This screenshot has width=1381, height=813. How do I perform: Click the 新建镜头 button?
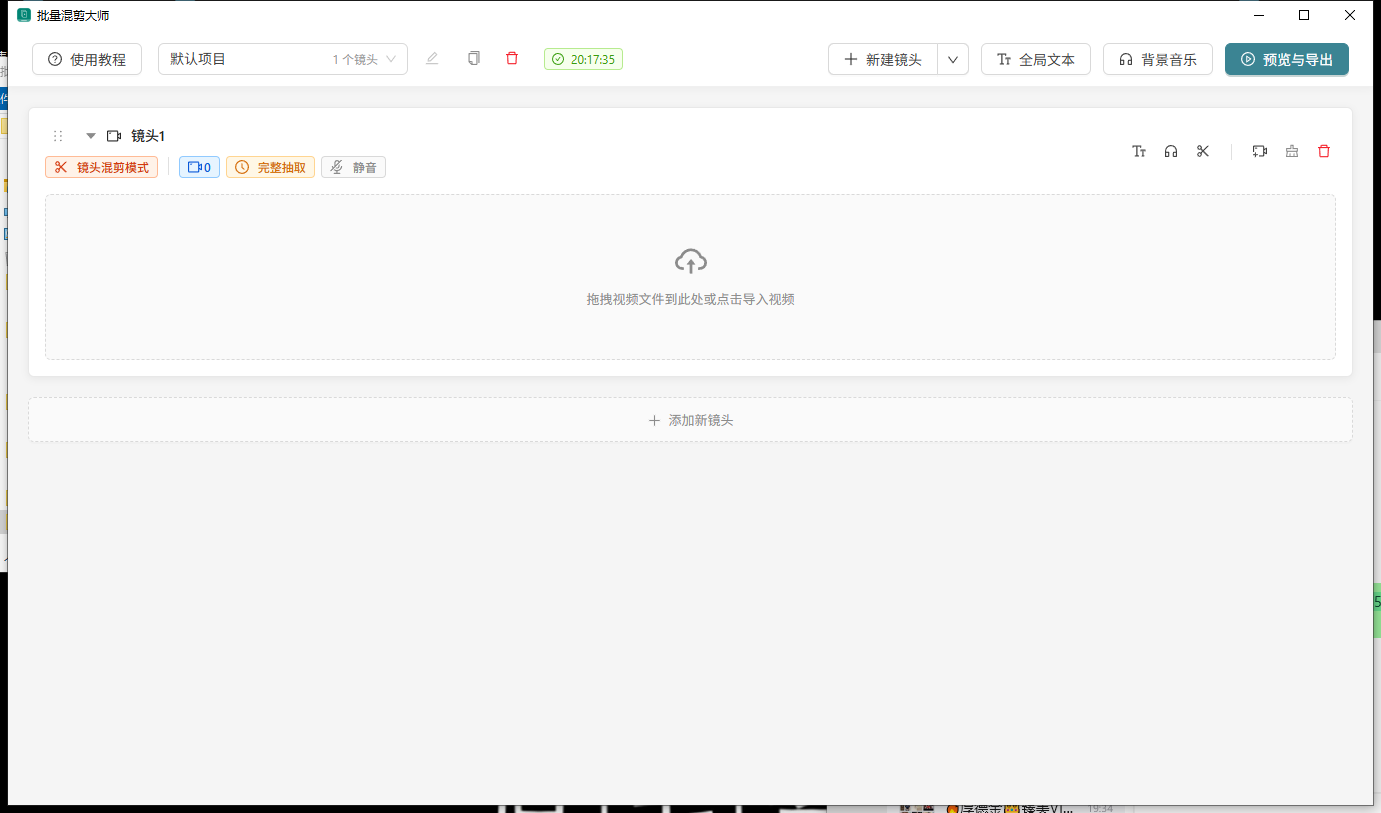[x=883, y=59]
